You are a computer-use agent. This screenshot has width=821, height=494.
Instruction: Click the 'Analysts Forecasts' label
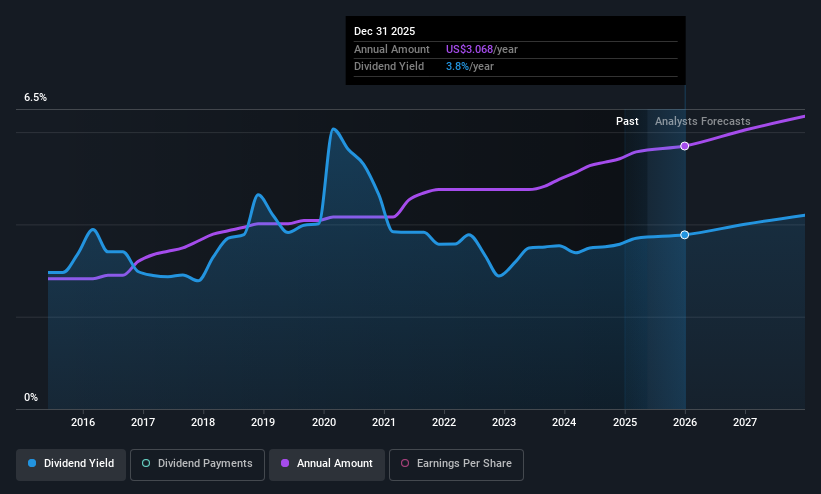[703, 122]
